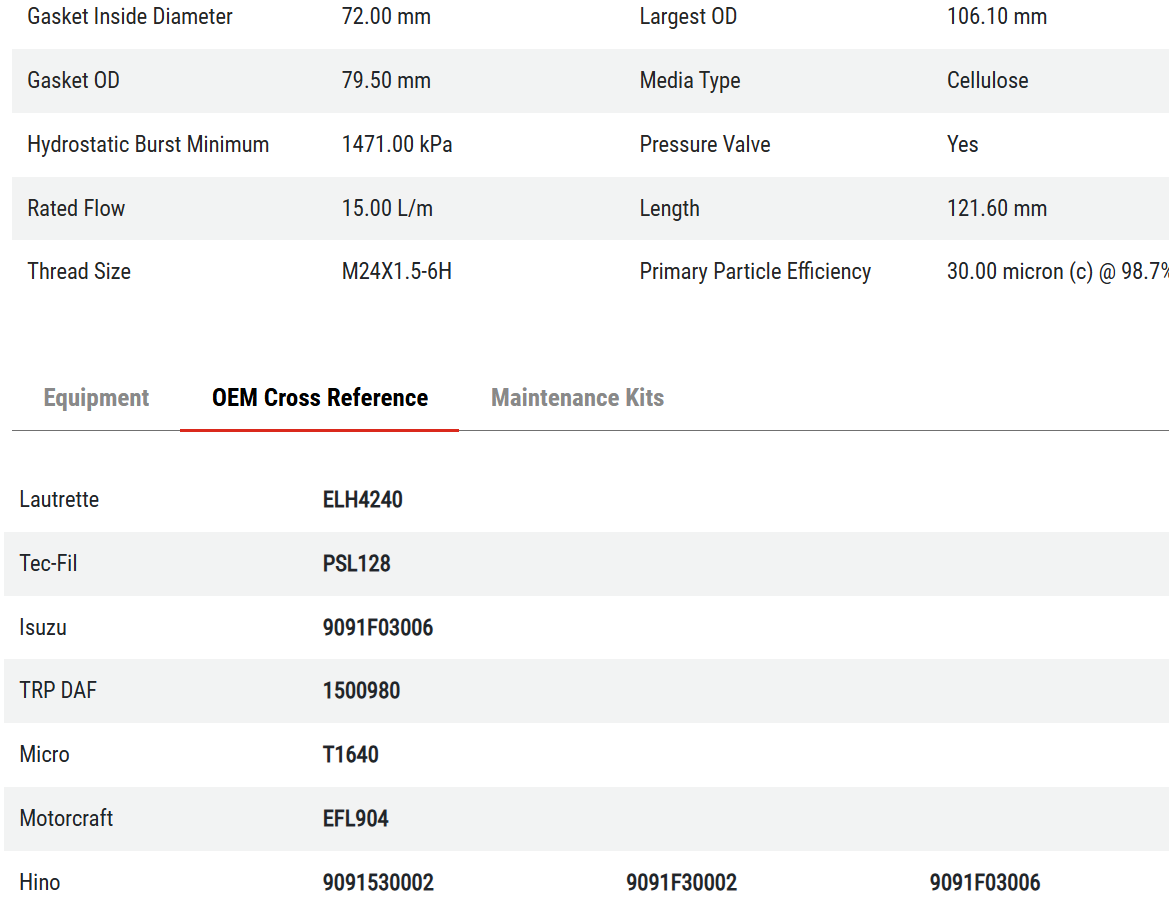
Task: Select the Motorcraft manufacturer name
Action: point(66,819)
